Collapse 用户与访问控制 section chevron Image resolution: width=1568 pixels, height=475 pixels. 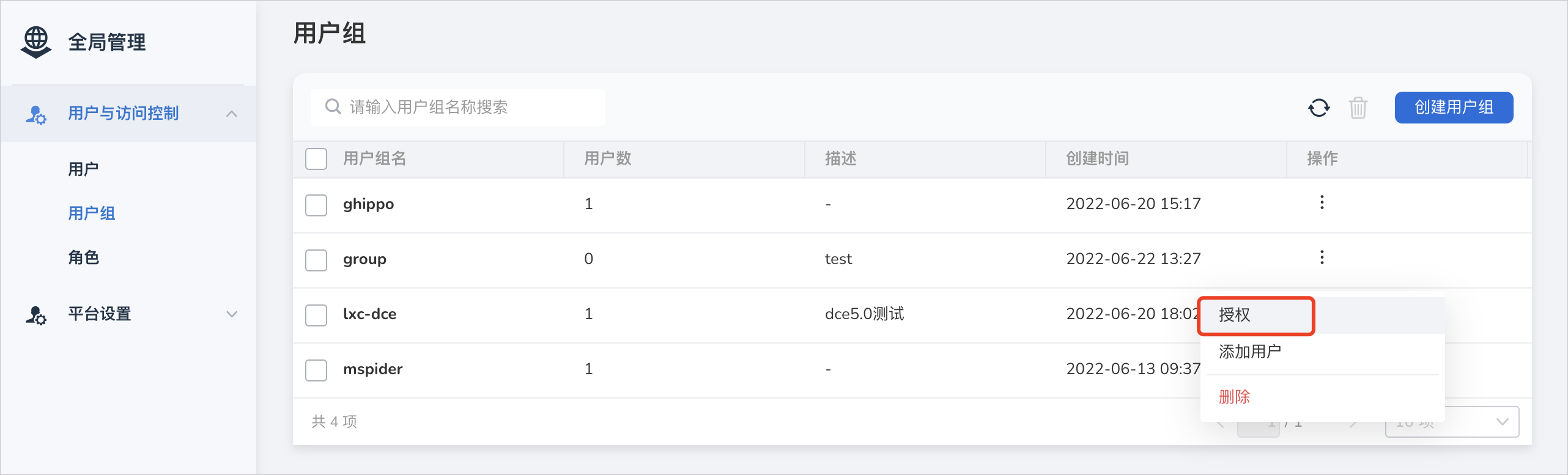pos(231,114)
